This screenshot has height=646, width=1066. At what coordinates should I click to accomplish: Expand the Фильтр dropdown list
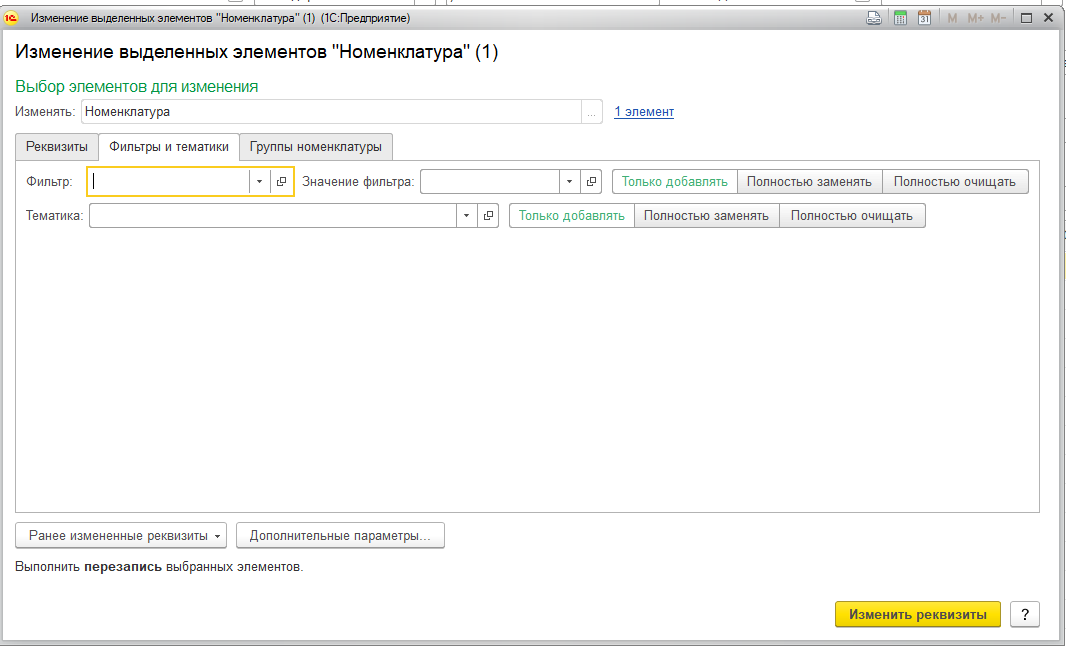(260, 181)
